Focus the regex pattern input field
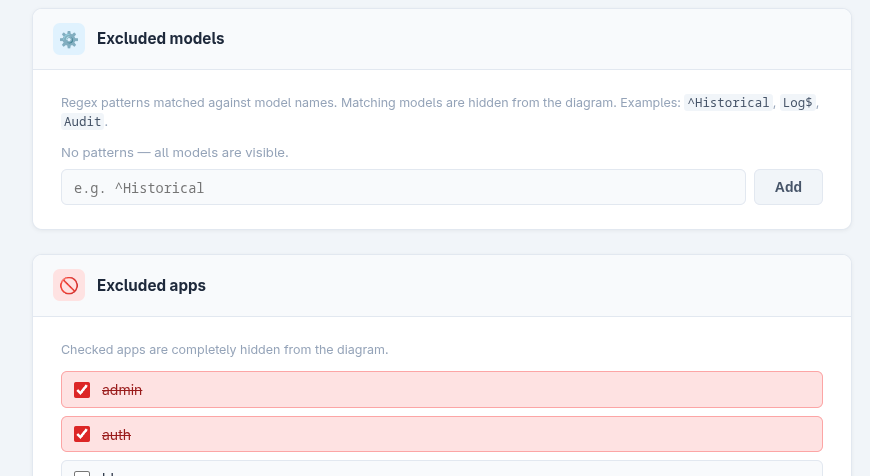Image resolution: width=870 pixels, height=476 pixels. pyautogui.click(x=403, y=187)
